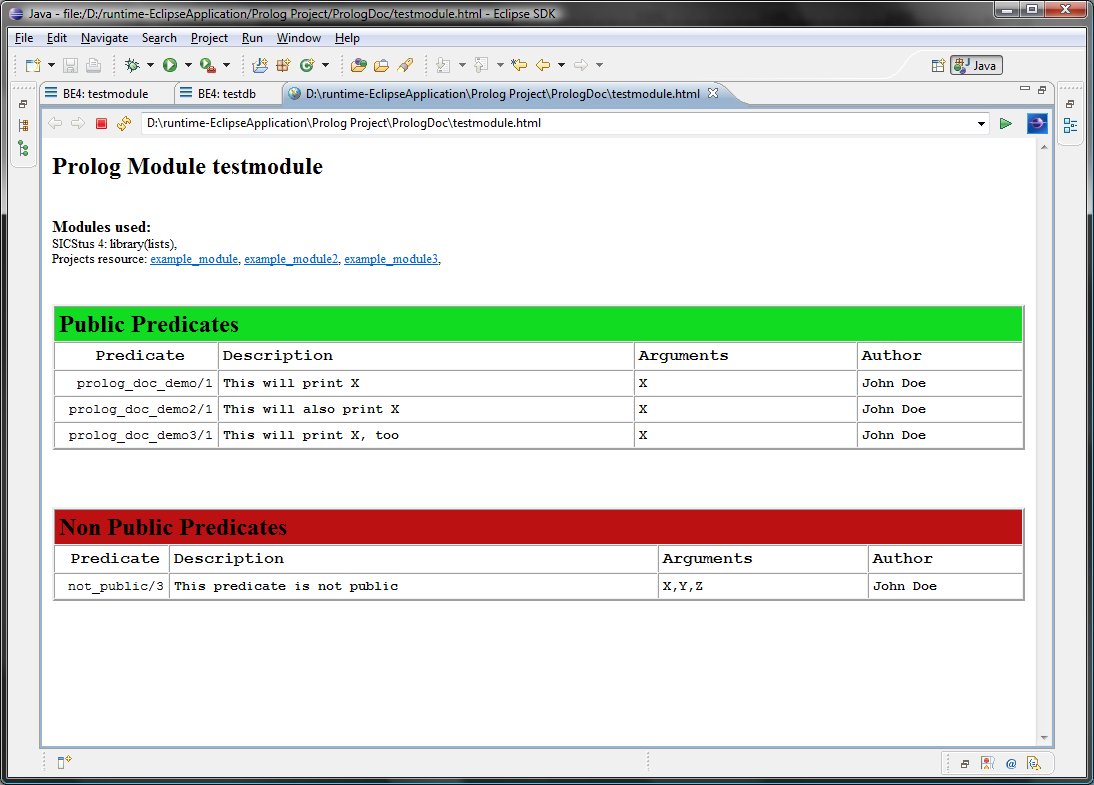This screenshot has height=785, width=1094.
Task: Click the green Go to URL arrow
Action: (1005, 124)
